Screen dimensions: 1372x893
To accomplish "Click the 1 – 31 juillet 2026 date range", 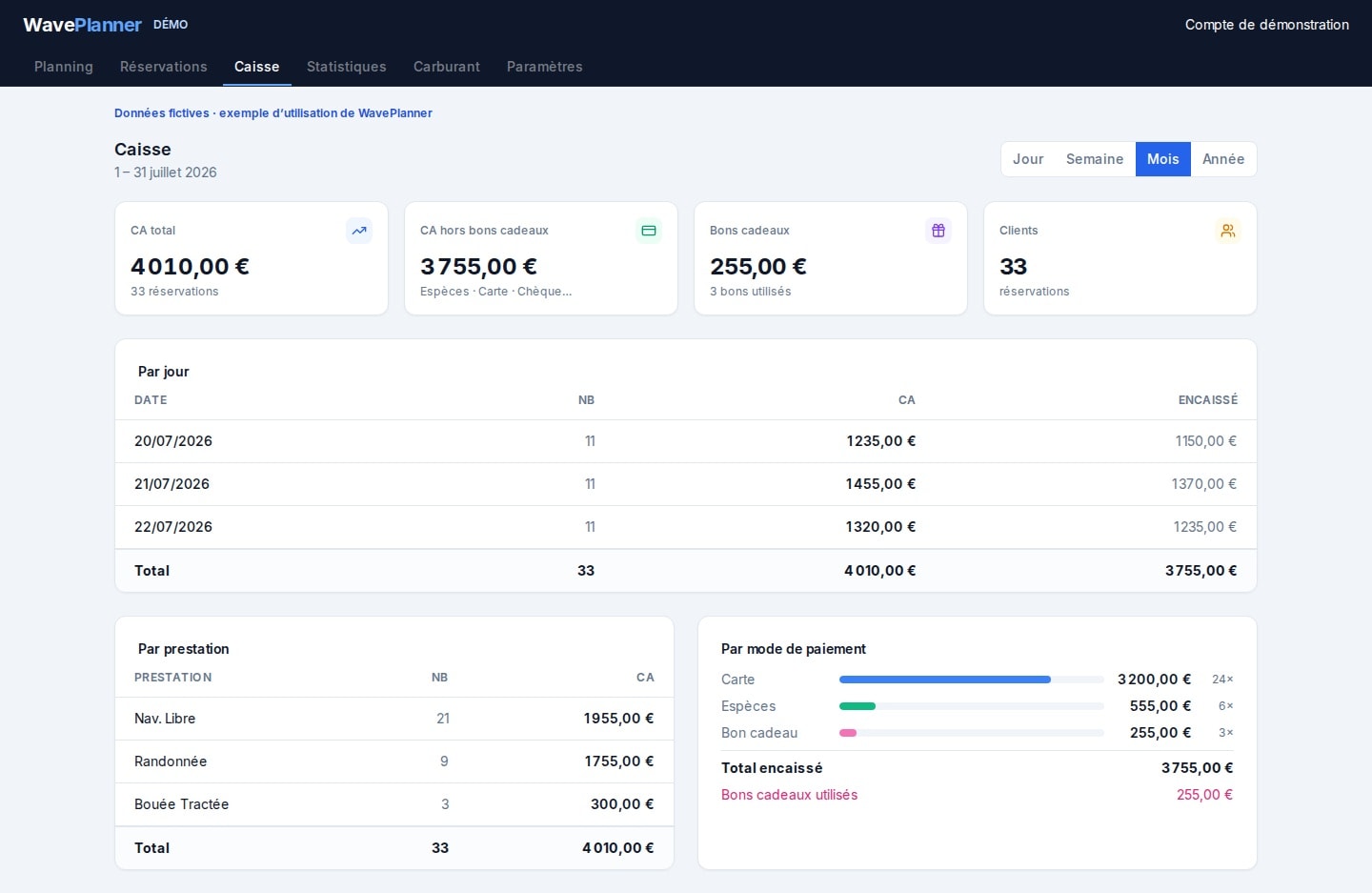I will (166, 173).
